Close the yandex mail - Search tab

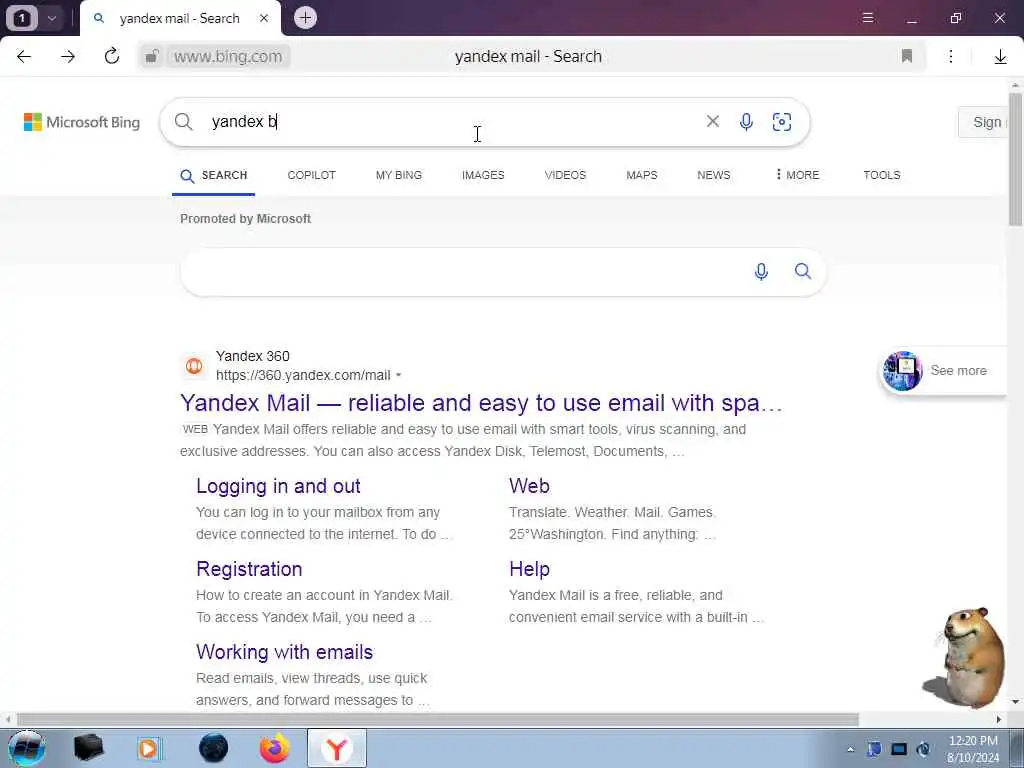pos(264,18)
